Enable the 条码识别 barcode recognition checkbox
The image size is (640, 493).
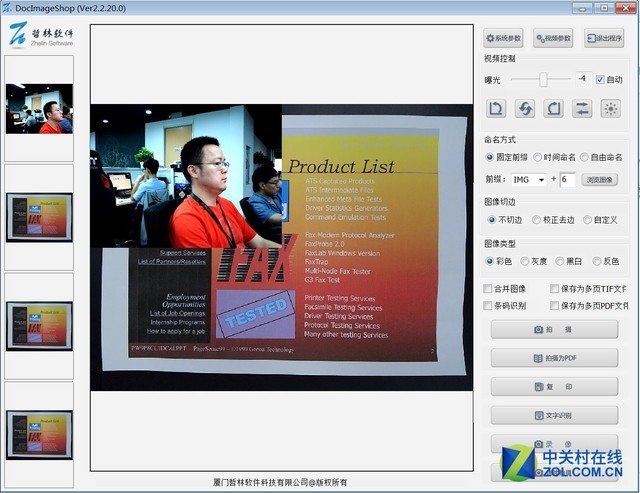[x=489, y=306]
